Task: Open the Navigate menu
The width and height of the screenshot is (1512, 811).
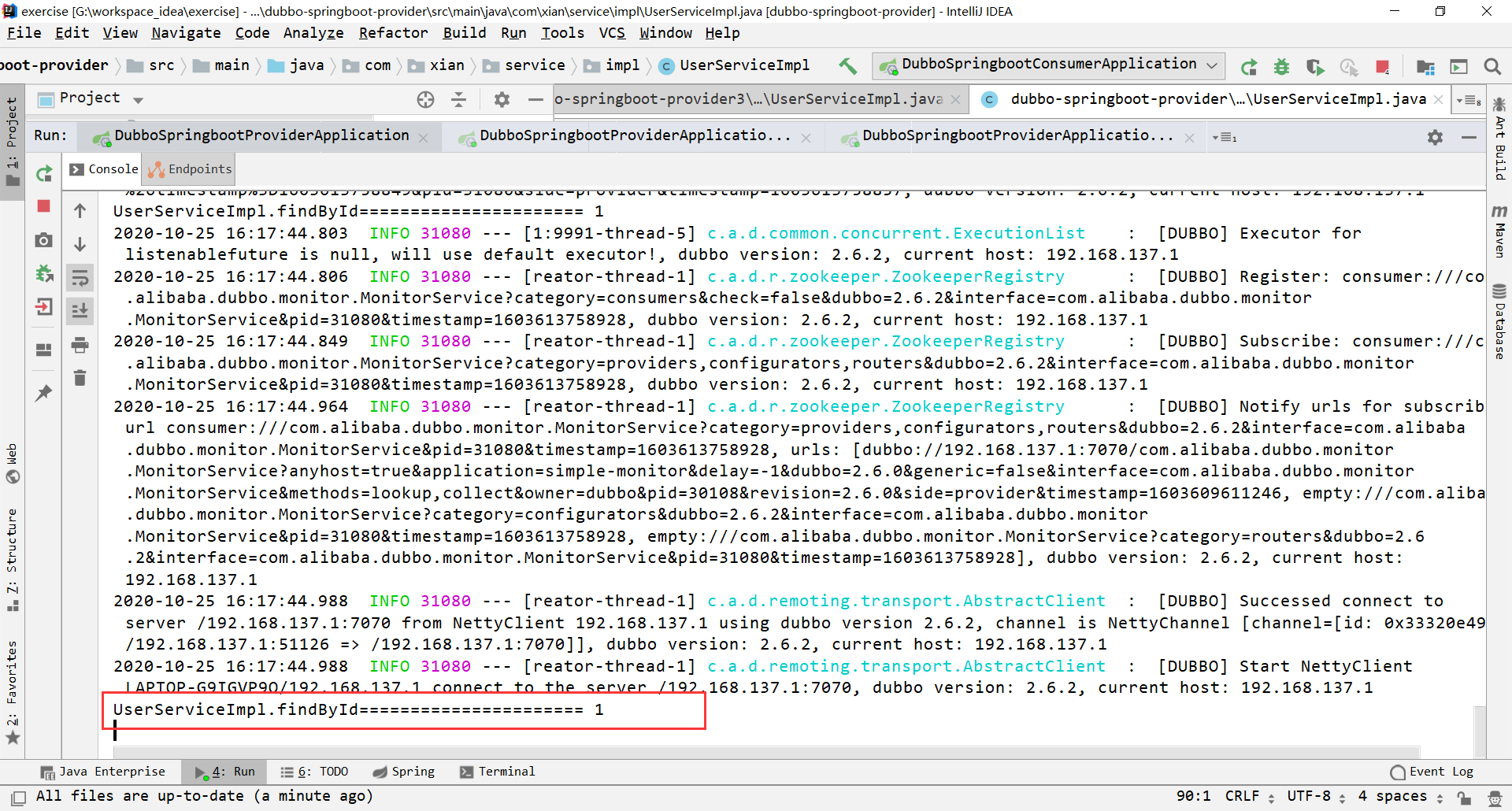Action: point(186,33)
